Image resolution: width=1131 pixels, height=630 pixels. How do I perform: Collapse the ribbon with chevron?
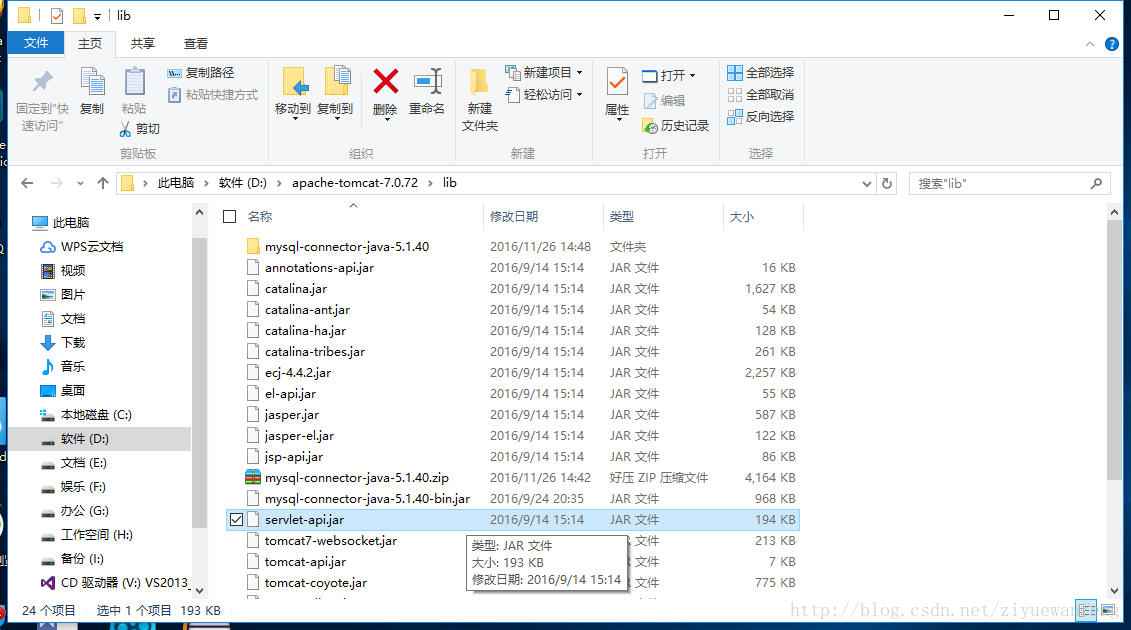[1089, 44]
